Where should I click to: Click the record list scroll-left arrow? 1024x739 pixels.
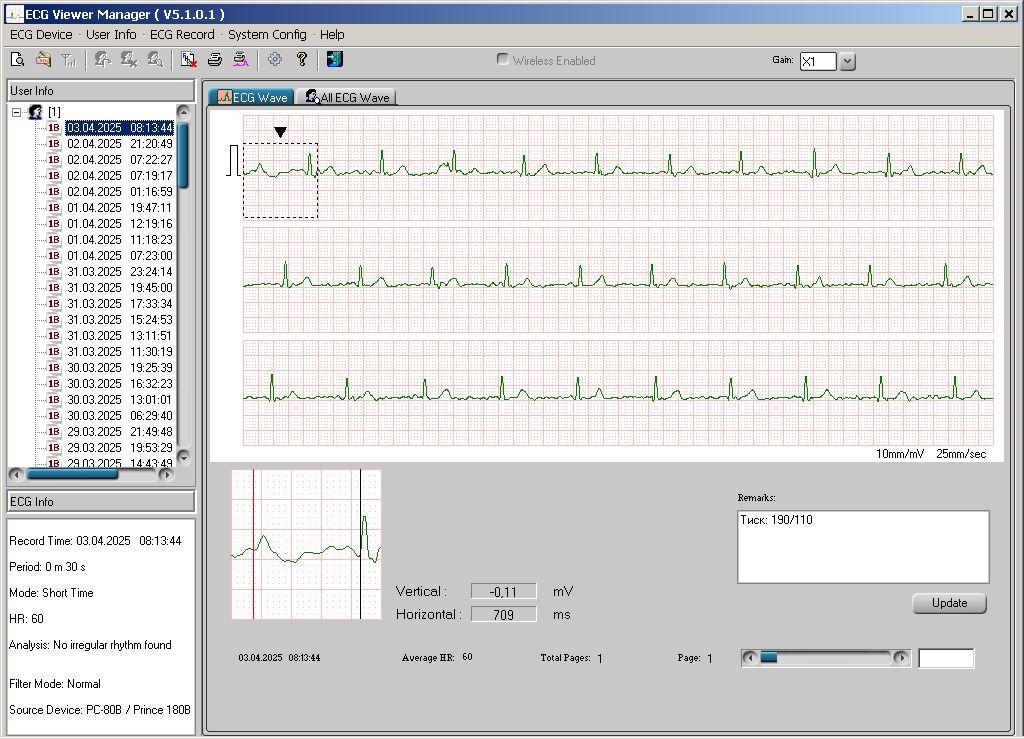17,474
